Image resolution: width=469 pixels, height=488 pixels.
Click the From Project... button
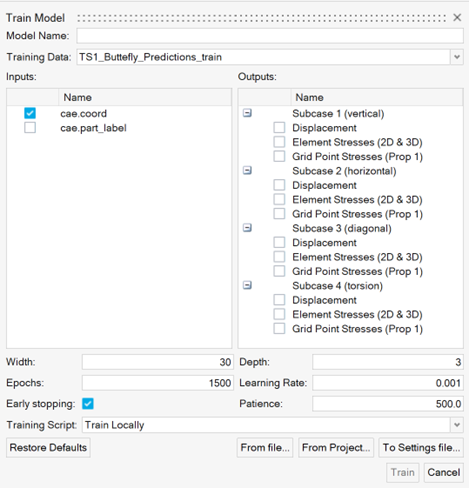pos(336,447)
